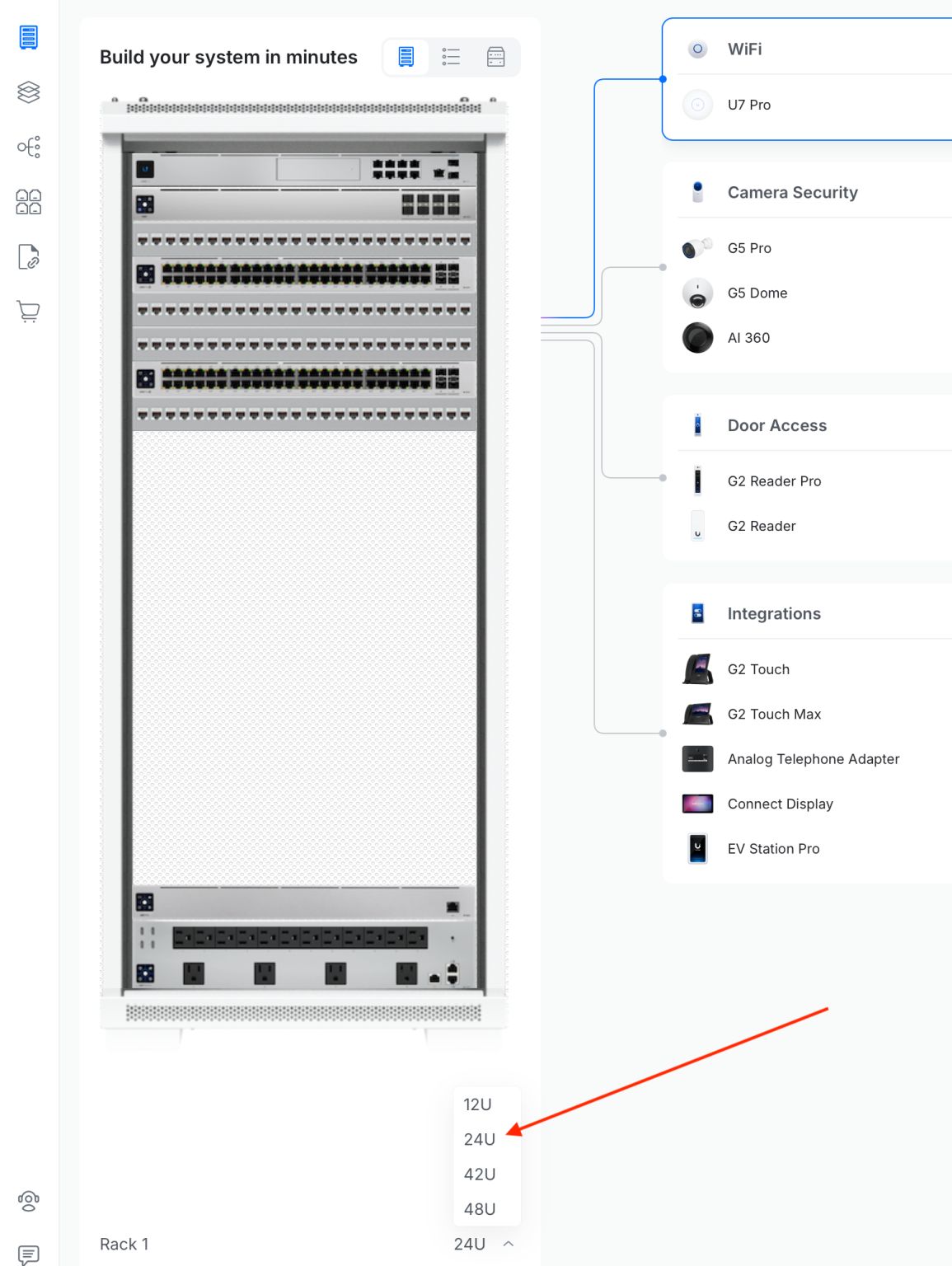Select the top gateway device in rack
The image size is (952, 1266).
304,169
